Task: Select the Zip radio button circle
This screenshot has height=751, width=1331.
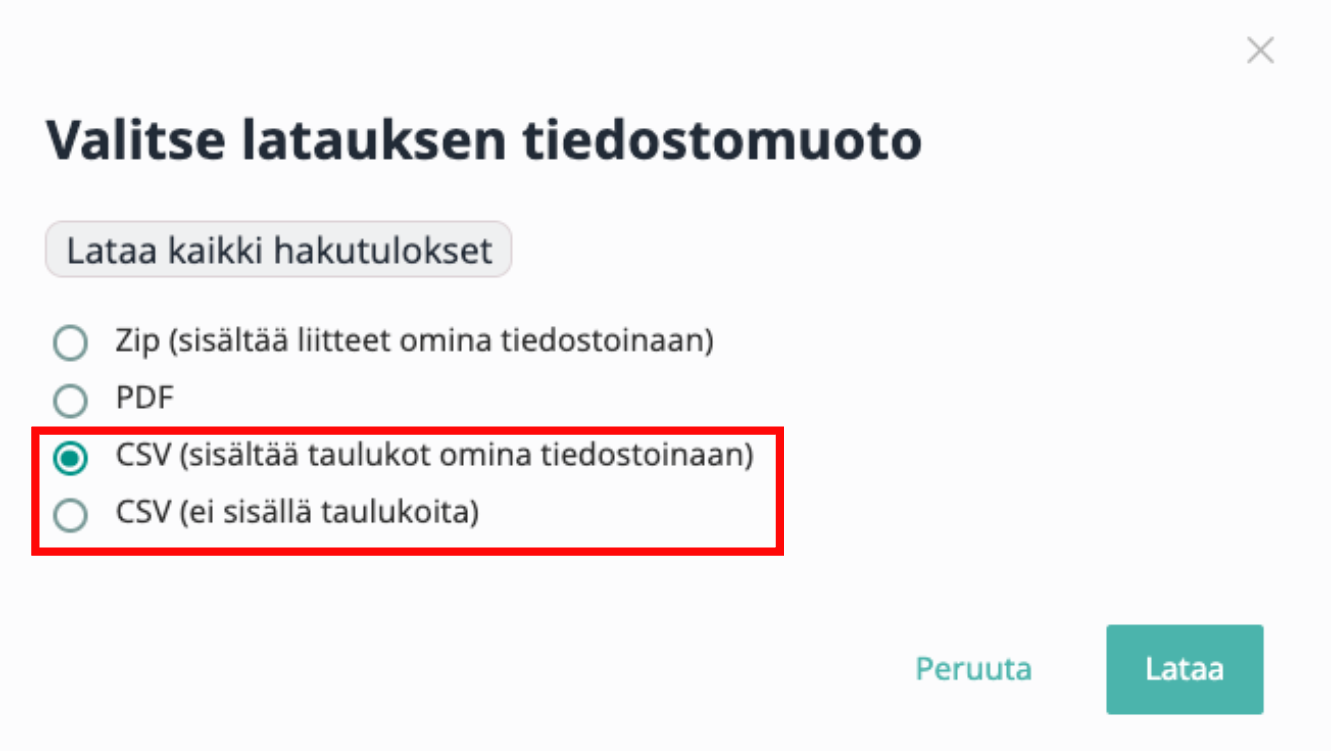Action: [70, 343]
